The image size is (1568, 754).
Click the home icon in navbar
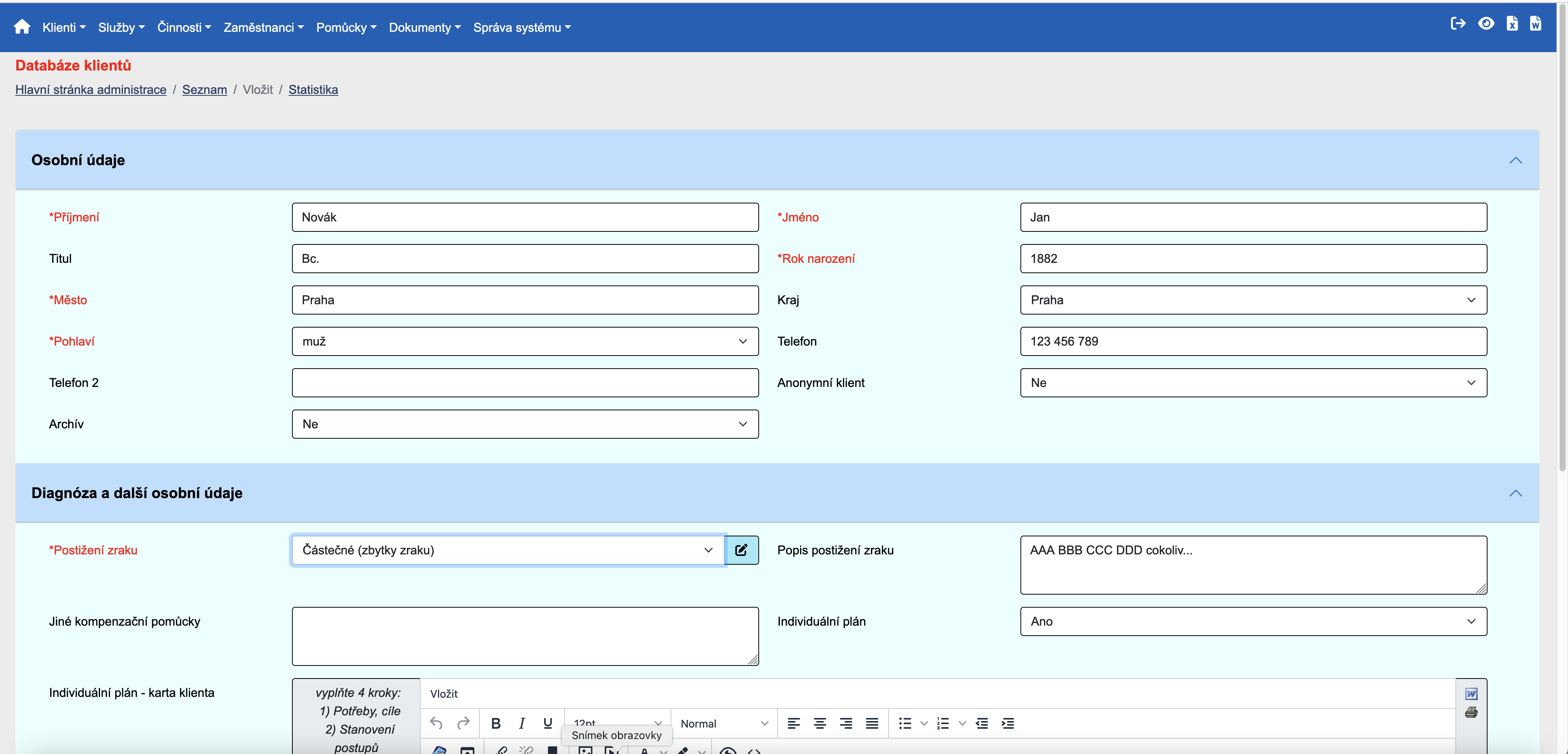[x=22, y=27]
